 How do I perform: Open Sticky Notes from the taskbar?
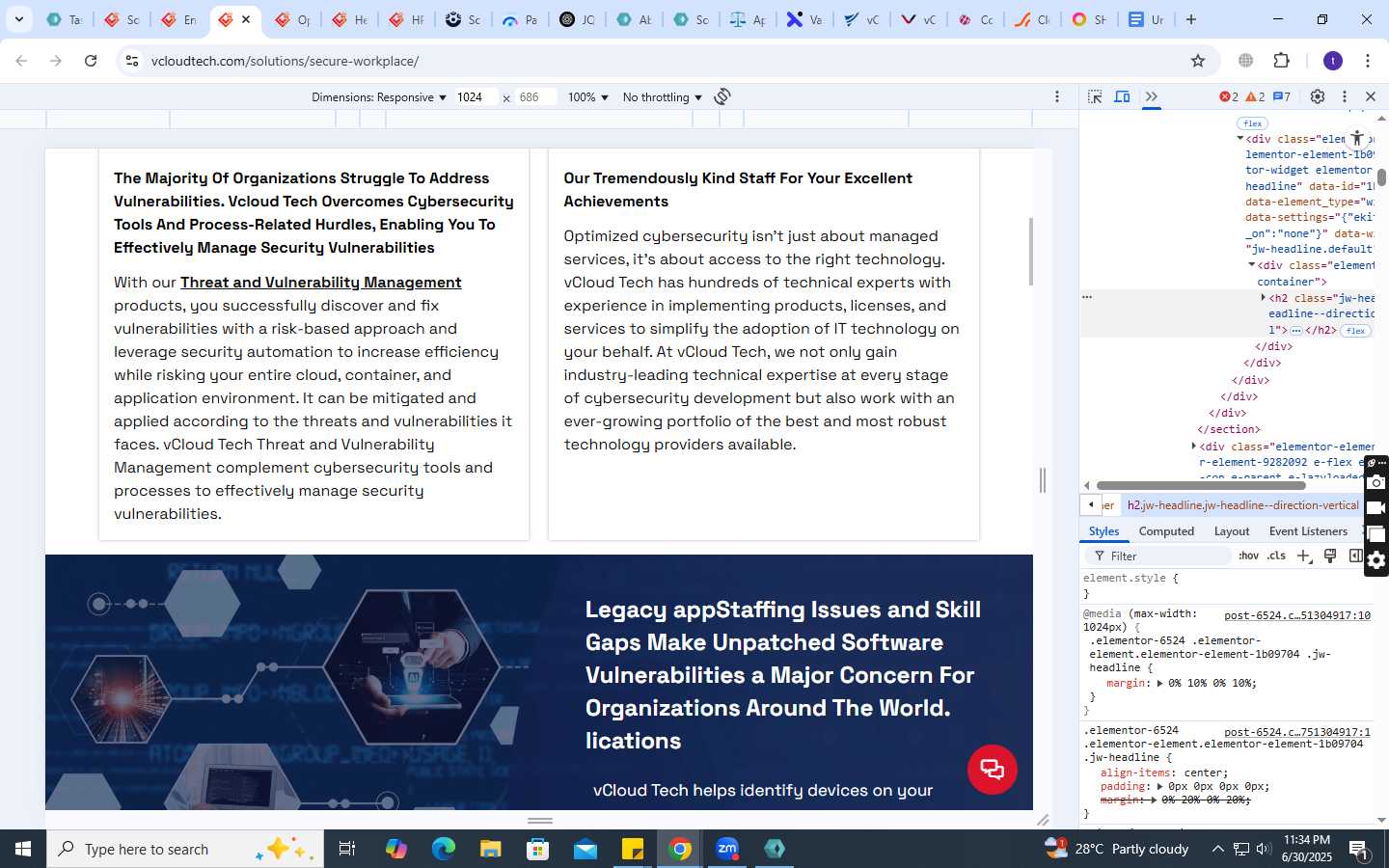click(633, 849)
